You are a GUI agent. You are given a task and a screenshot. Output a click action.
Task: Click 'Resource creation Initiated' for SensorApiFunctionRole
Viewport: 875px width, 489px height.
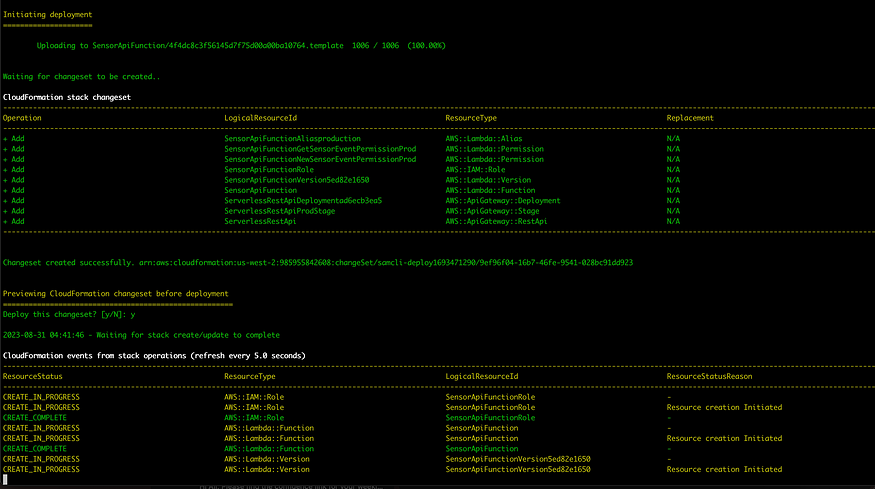[x=724, y=408]
